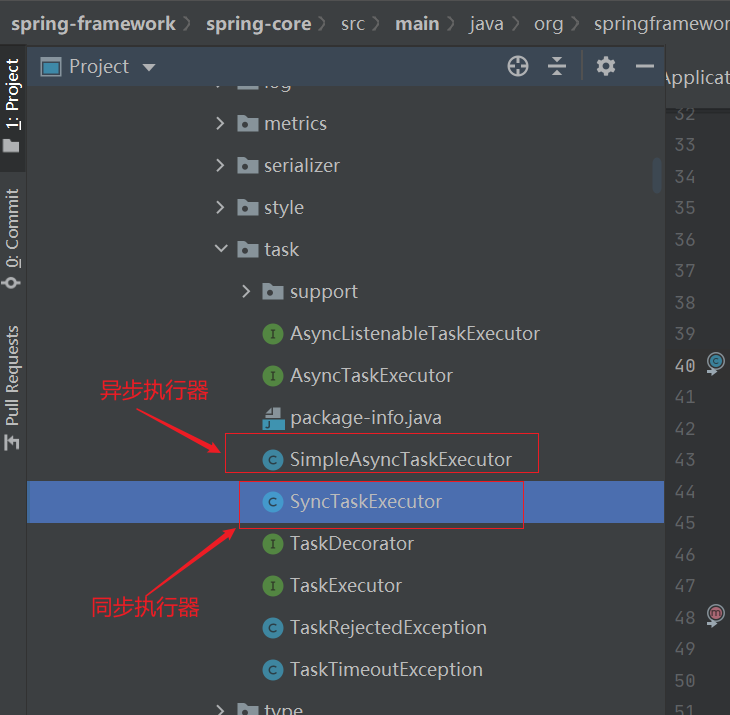Select the task folder icon
This screenshot has width=730, height=715.
pos(248,250)
